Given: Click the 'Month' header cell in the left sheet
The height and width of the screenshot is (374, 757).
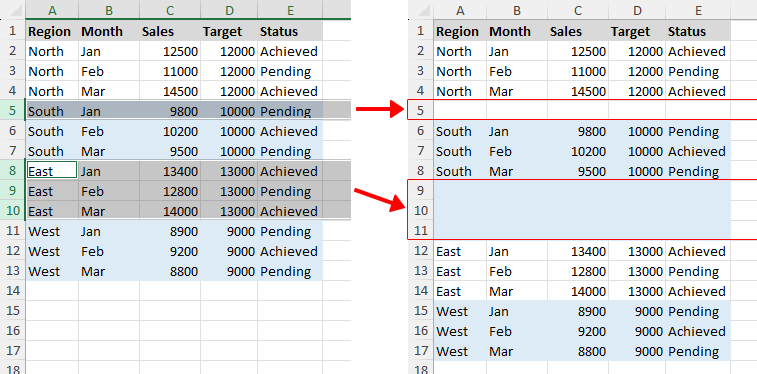Looking at the screenshot, I should (x=109, y=31).
